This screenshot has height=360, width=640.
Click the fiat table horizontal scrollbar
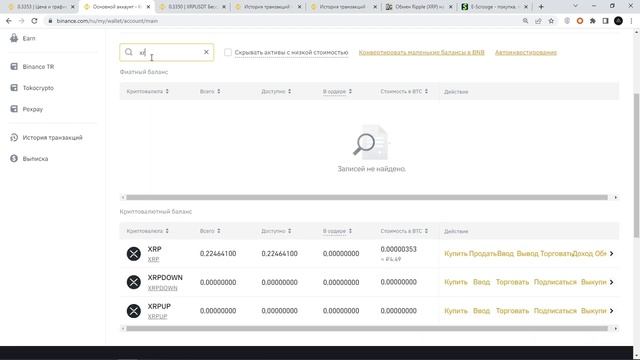367,197
